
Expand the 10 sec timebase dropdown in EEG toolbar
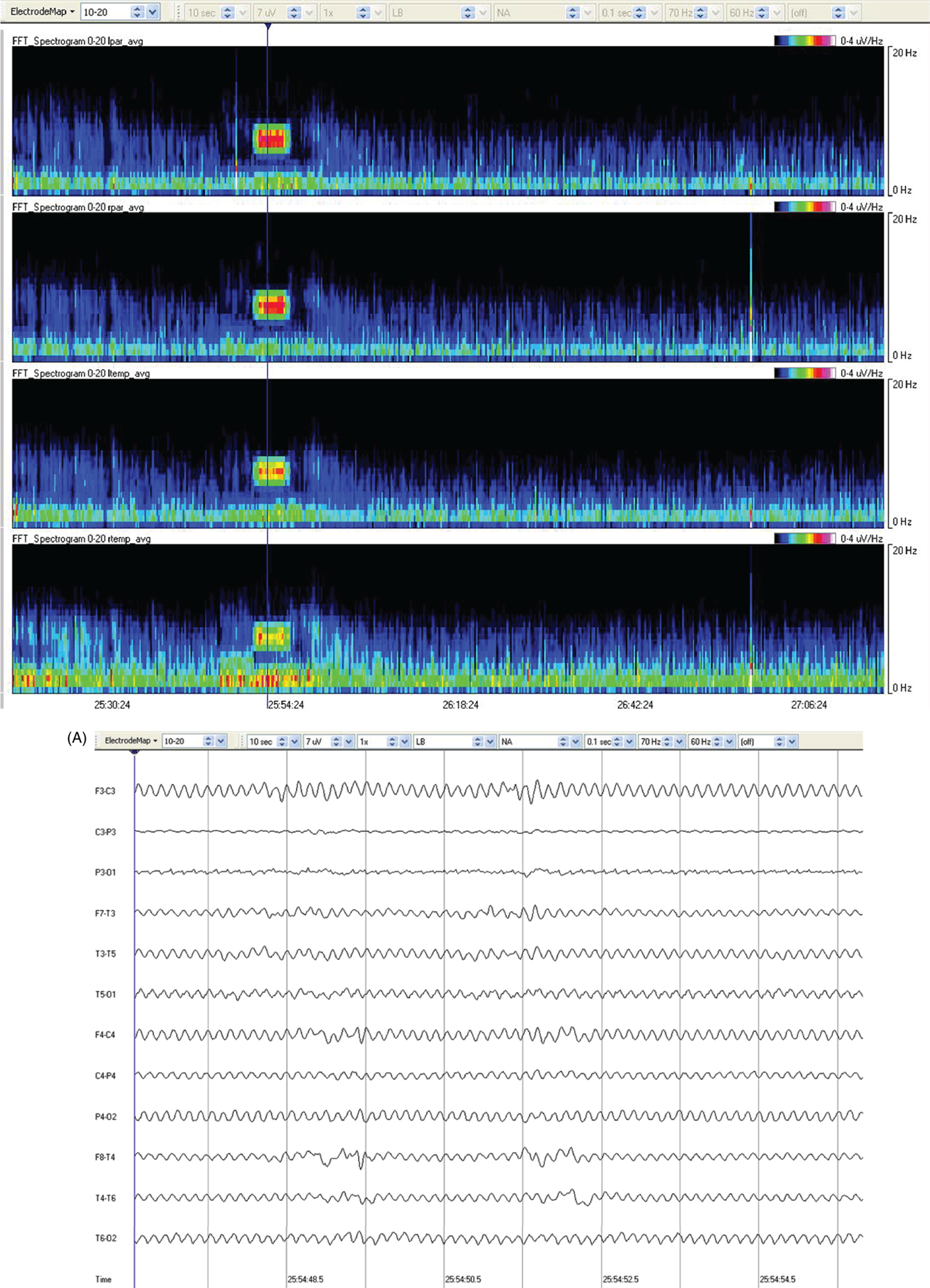click(x=295, y=742)
